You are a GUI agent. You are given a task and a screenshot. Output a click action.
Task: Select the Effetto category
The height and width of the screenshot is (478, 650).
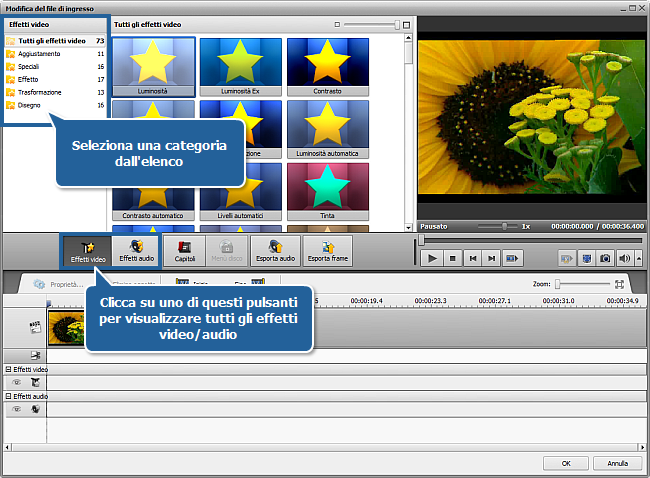[x=55, y=80]
